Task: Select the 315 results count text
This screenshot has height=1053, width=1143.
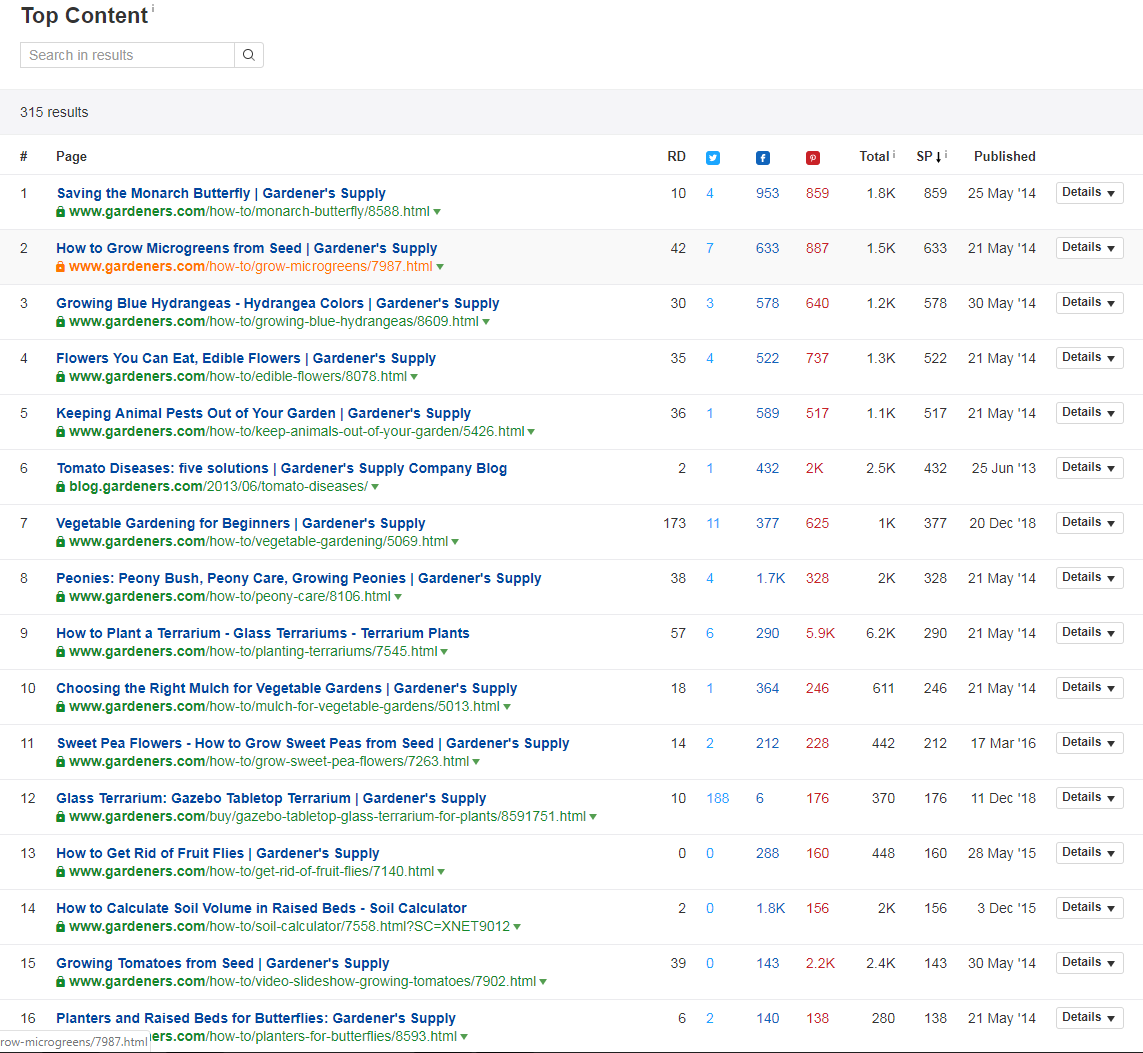Action: (x=54, y=112)
